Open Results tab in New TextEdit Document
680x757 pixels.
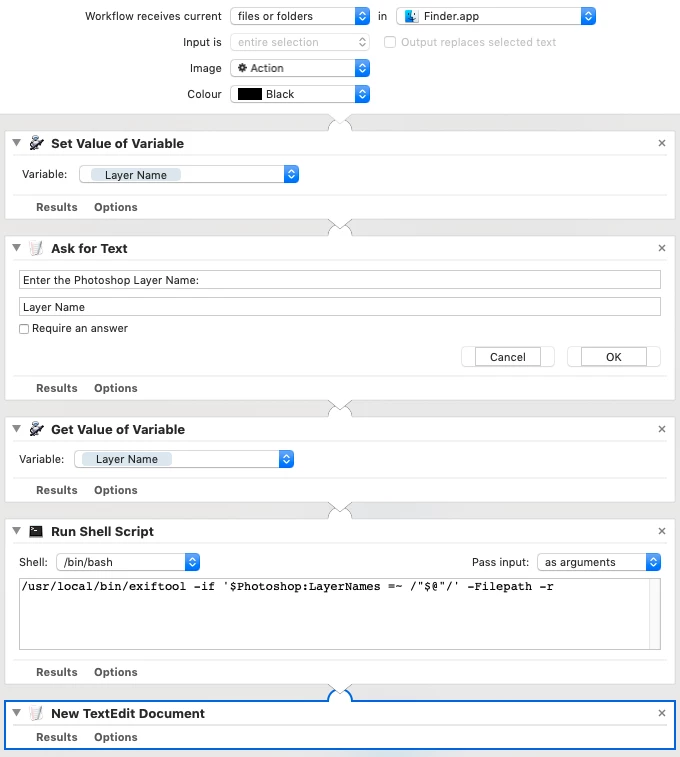coord(56,737)
